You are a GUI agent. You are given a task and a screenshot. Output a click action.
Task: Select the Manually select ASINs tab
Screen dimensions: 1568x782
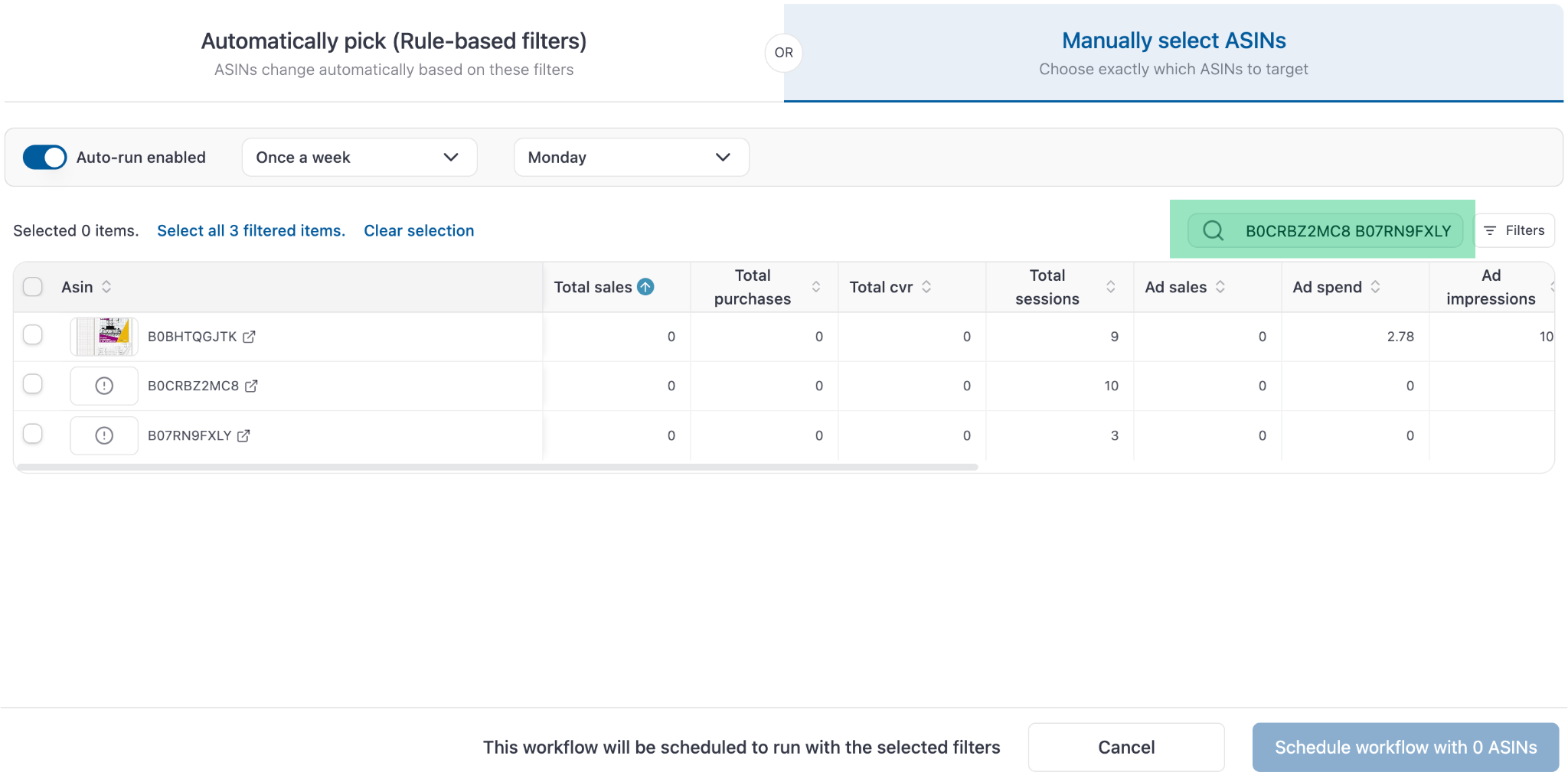pyautogui.click(x=1173, y=53)
